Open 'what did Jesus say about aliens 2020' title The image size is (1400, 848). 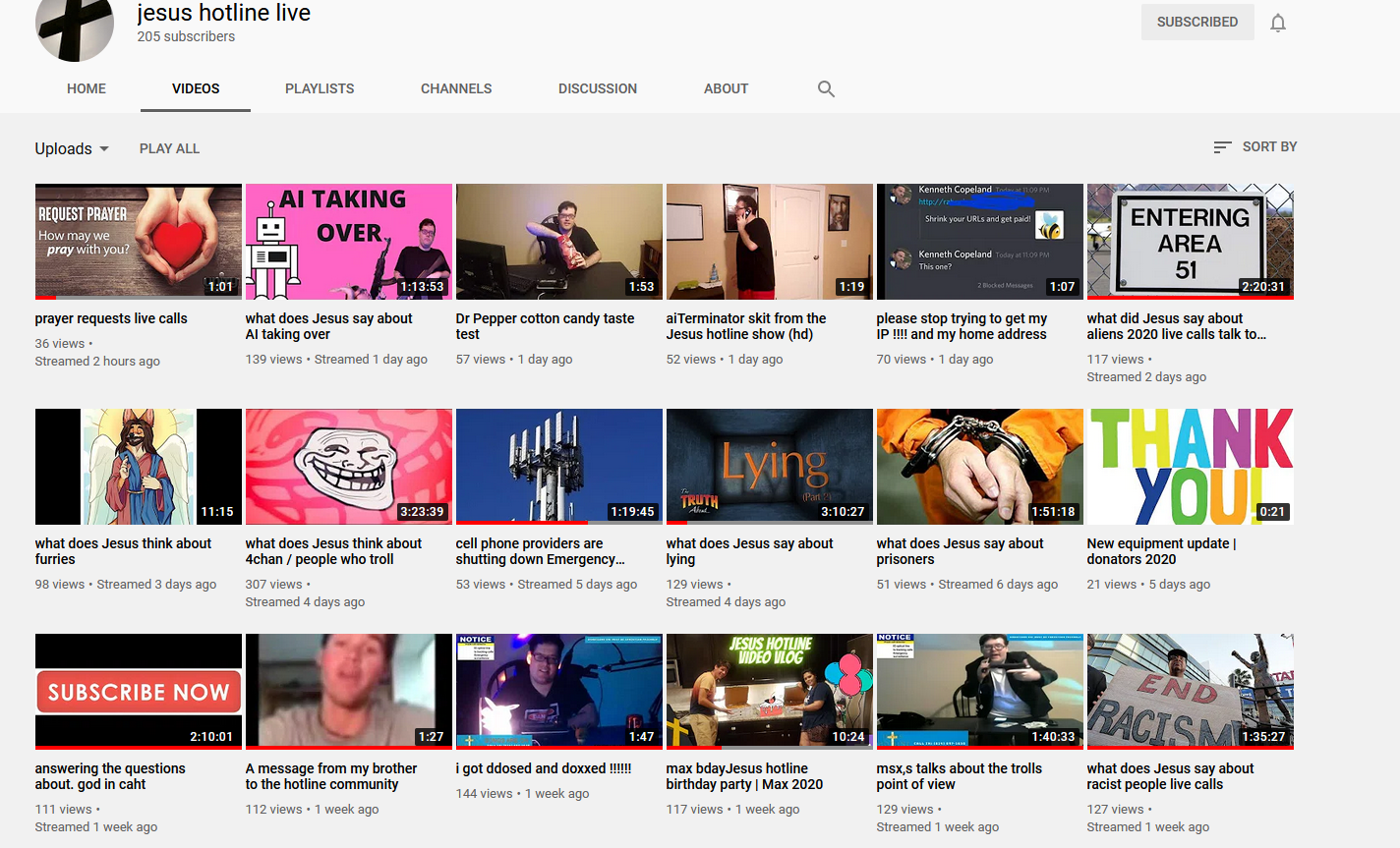tap(1177, 326)
